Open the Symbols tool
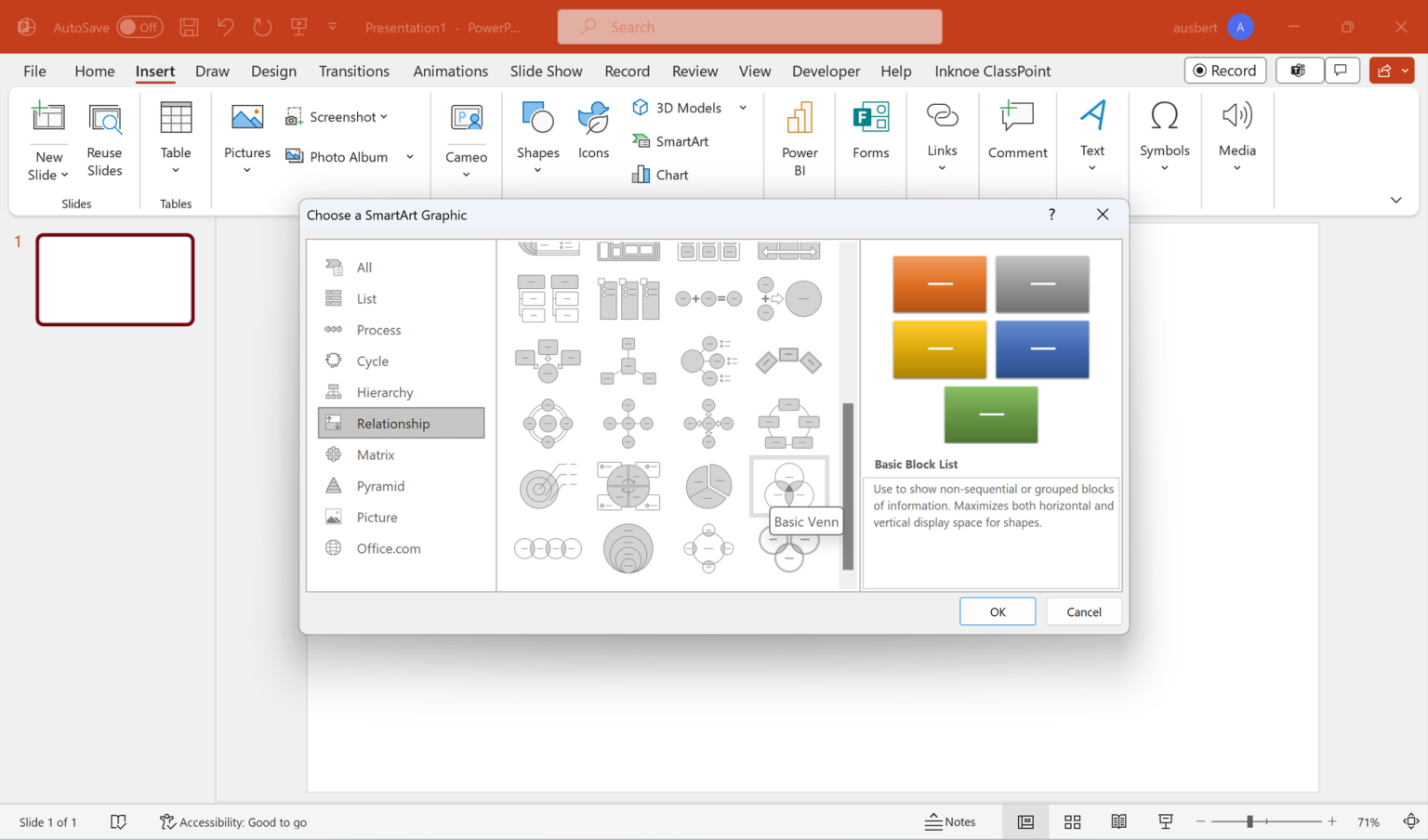Image resolution: width=1428 pixels, height=840 pixels. click(1164, 135)
